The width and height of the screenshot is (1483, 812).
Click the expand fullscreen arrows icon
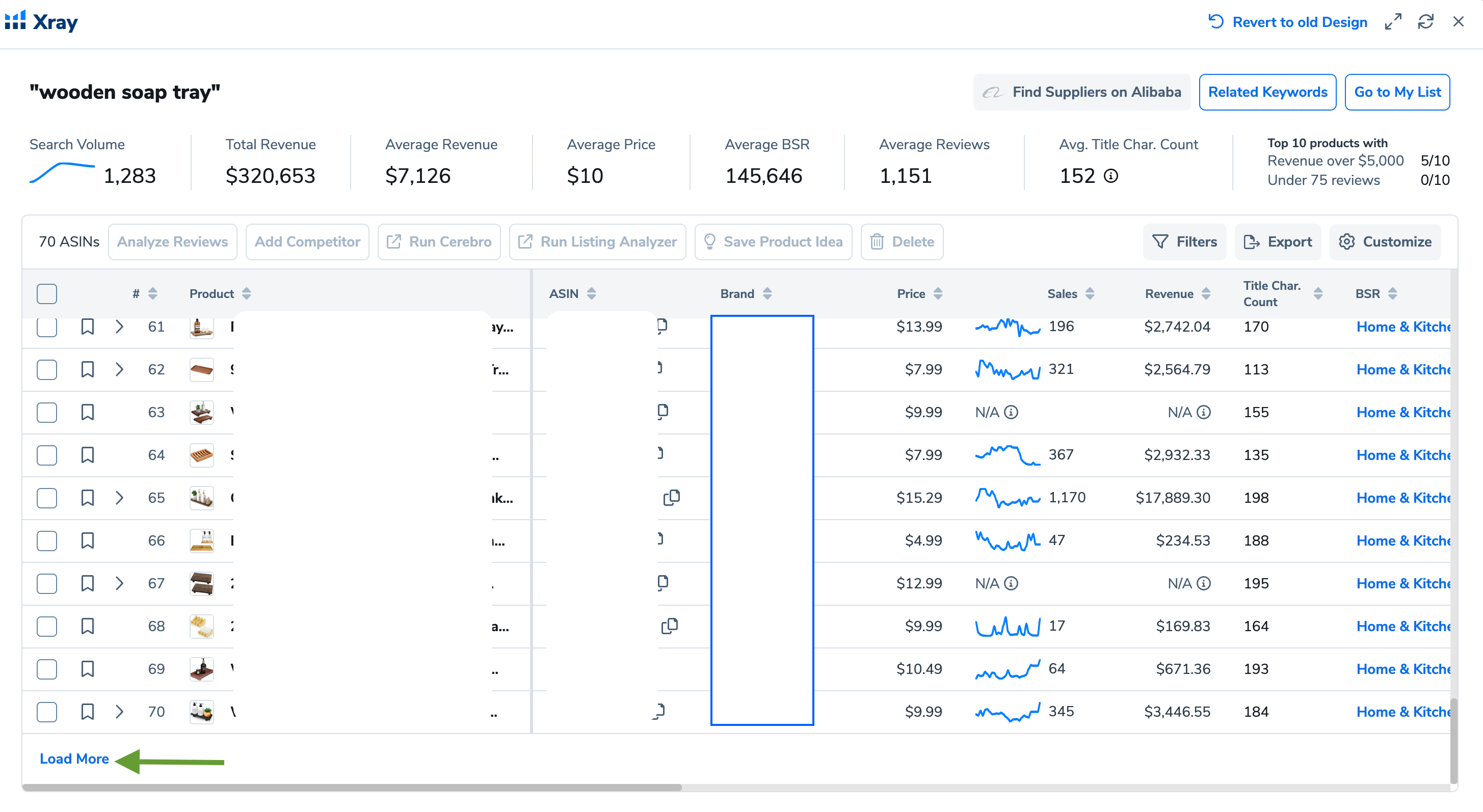tap(1393, 22)
